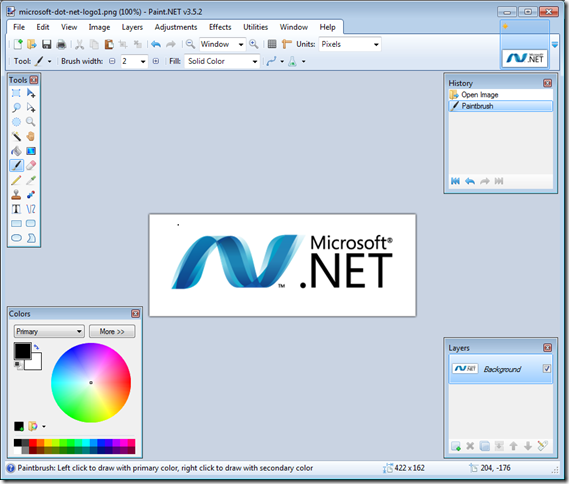Viewport: 569px width, 484px height.
Task: Choose the Color Picker eyedropper tool
Action: coord(31,180)
